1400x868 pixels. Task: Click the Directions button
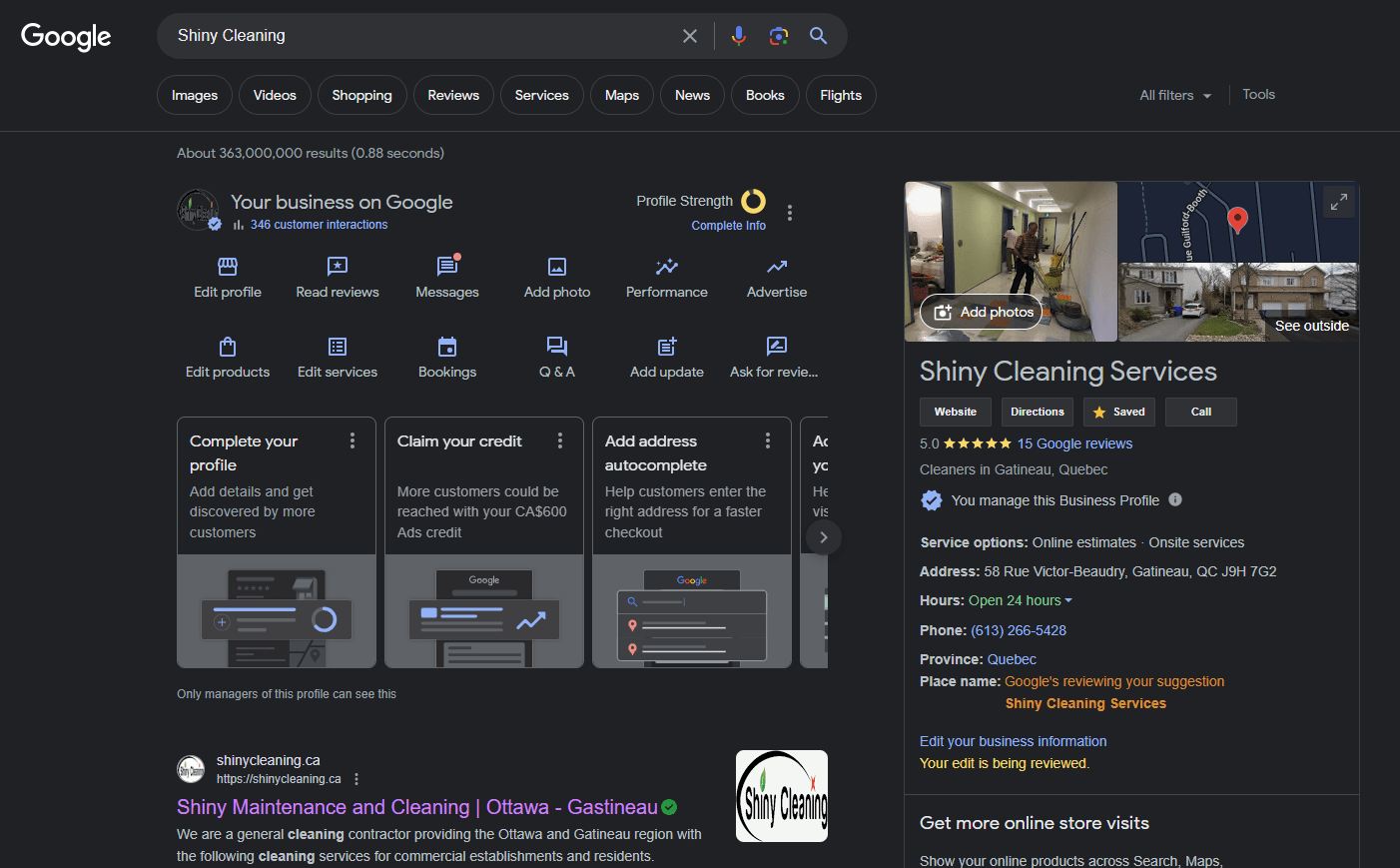[1037, 412]
